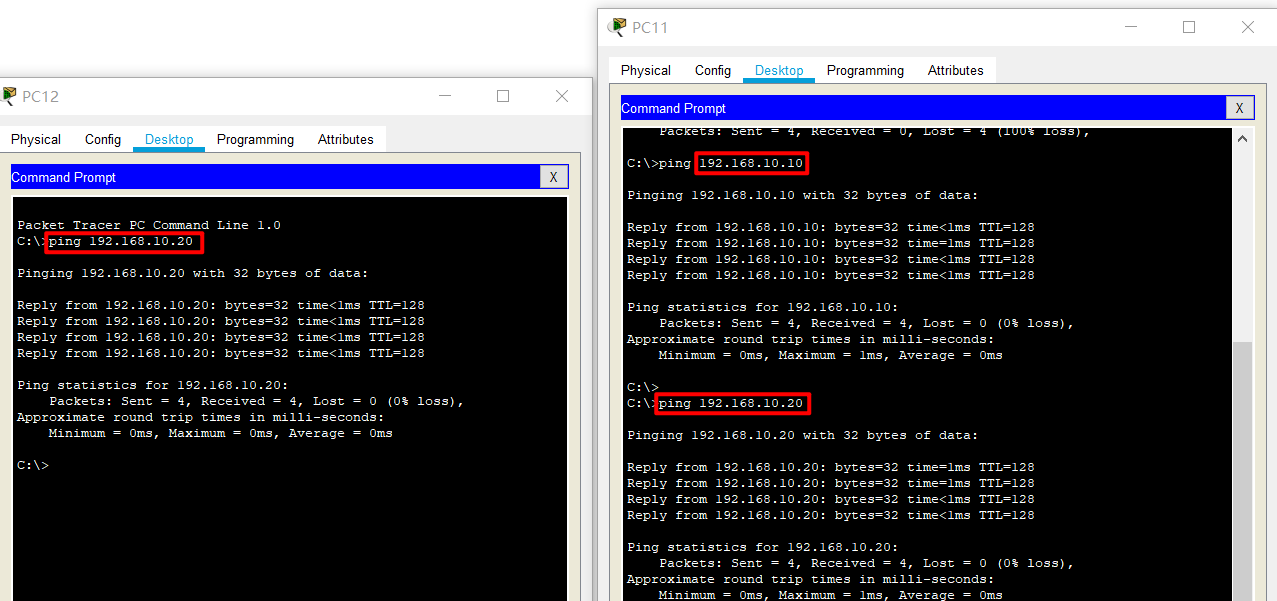
Task: Click 'Approximate round trip times' line in PC12
Action: coord(200,417)
